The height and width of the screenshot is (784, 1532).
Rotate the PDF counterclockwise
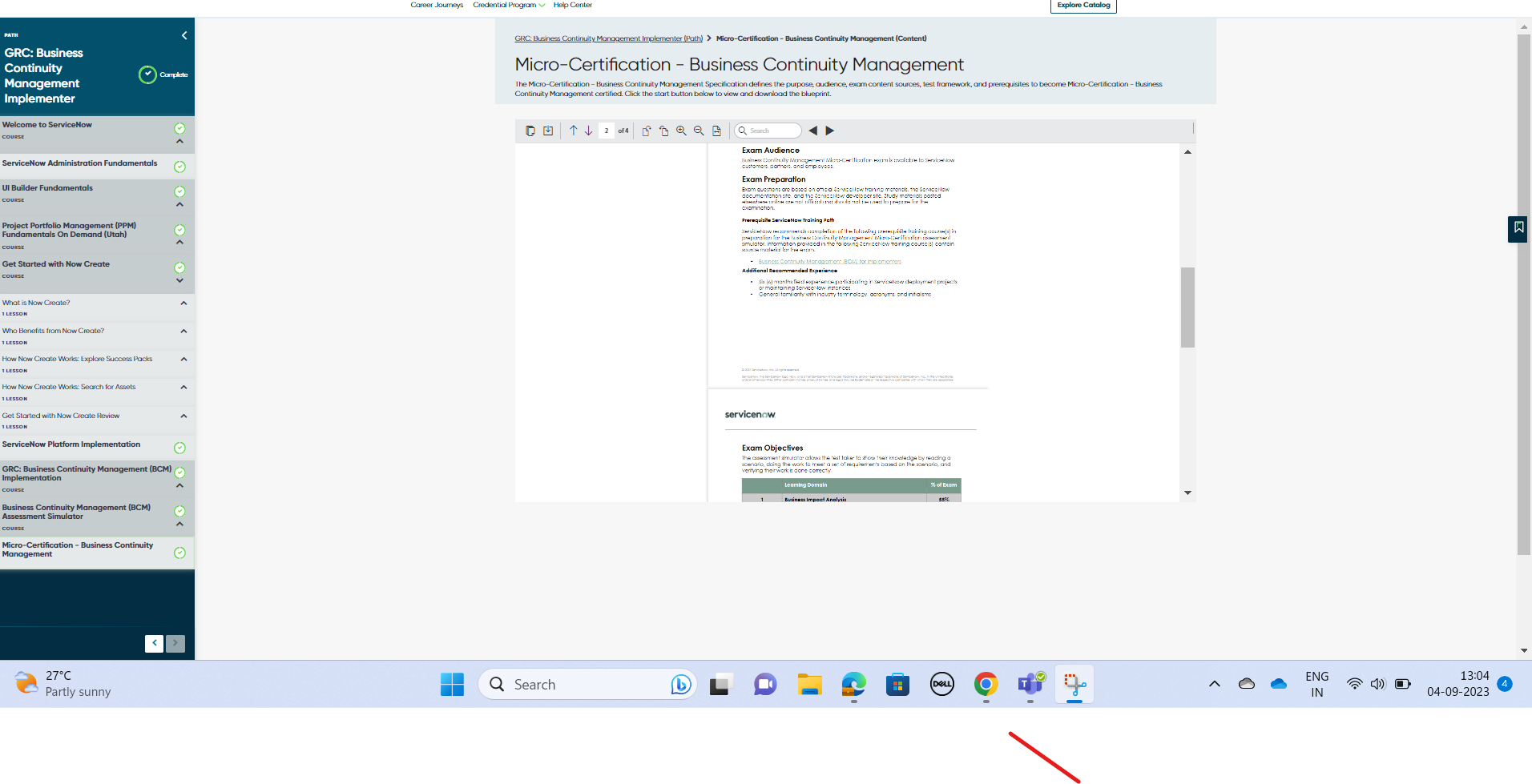click(x=663, y=131)
